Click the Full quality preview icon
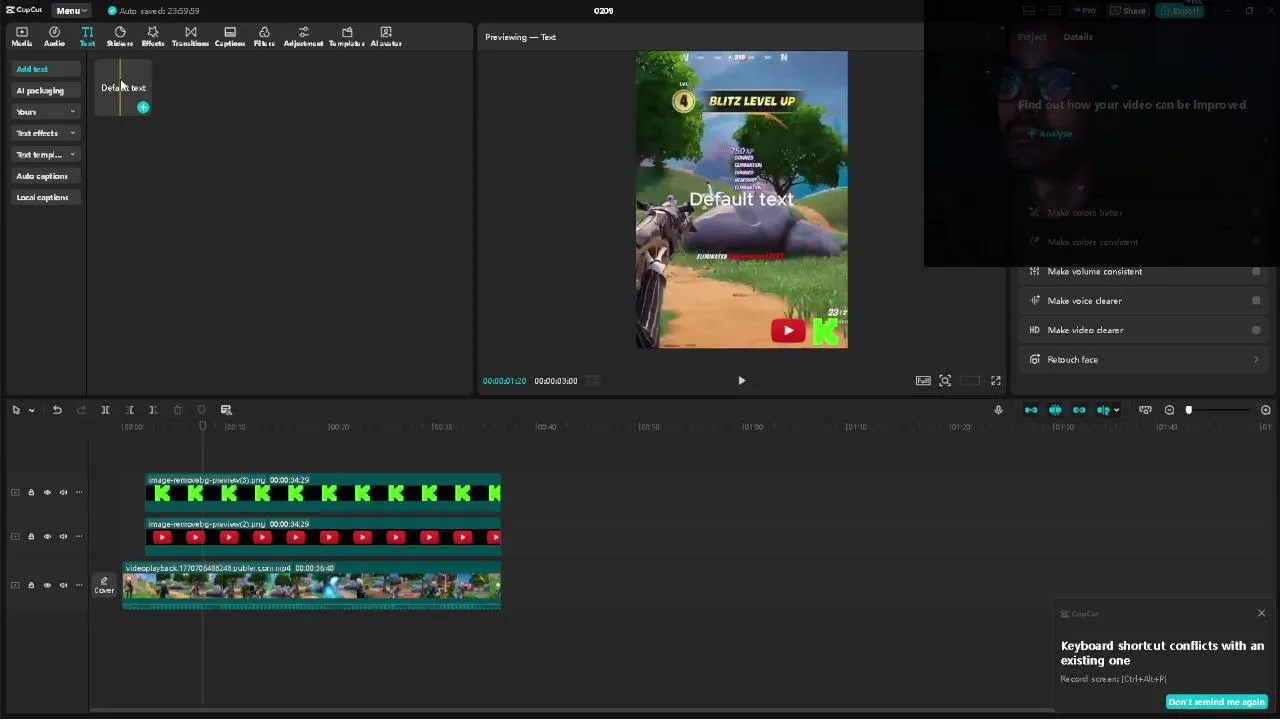The width and height of the screenshot is (1280, 720). click(x=923, y=381)
